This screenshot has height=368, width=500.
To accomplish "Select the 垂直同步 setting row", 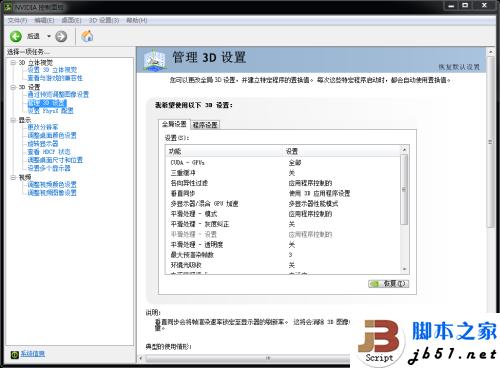I will [283, 193].
